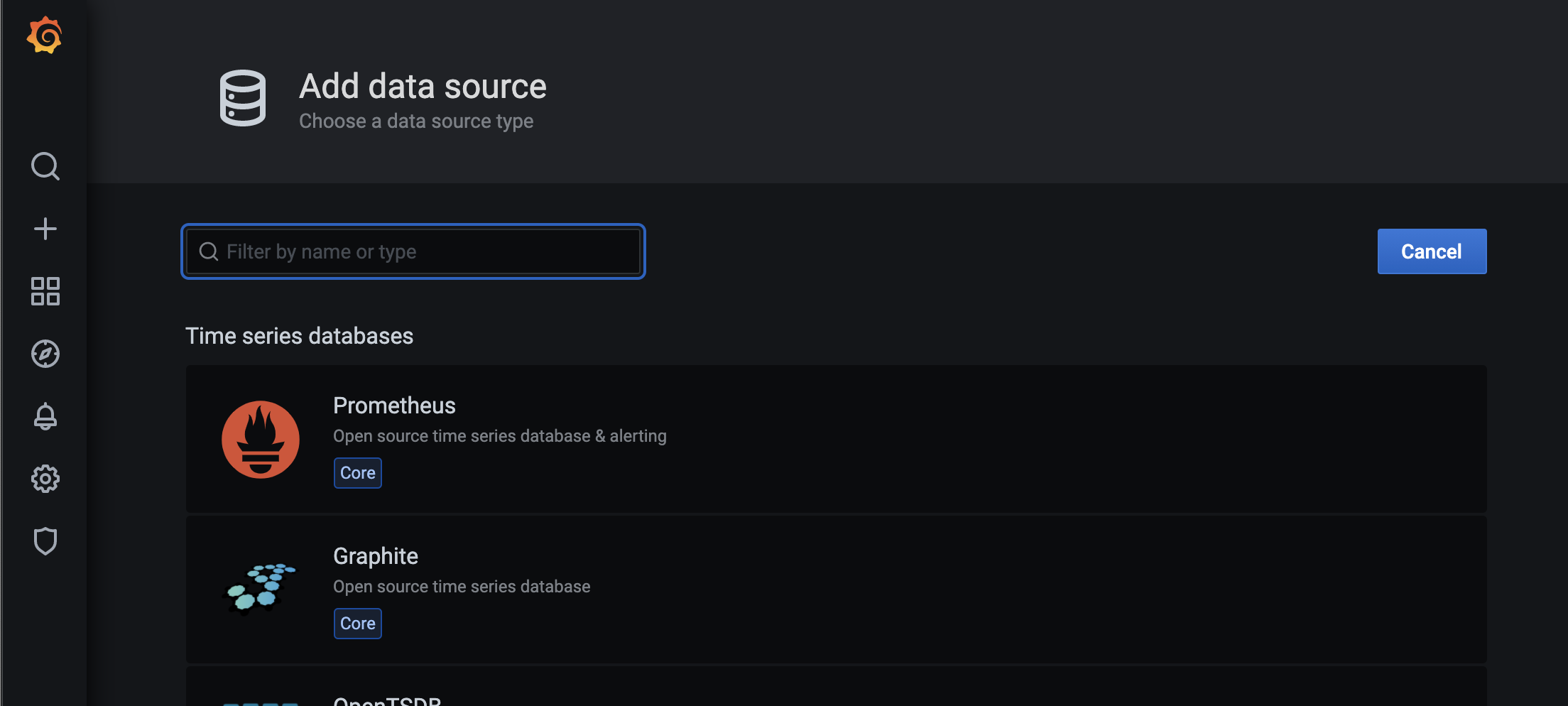This screenshot has width=1568, height=706.
Task: Select the Explore compass icon
Action: coord(45,353)
